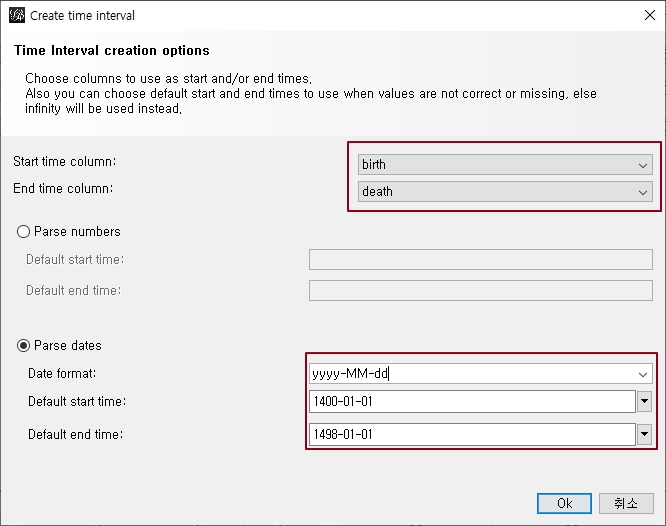Image resolution: width=666 pixels, height=526 pixels.
Task: Click the 1400-01-01 default start time field
Action: 472,402
